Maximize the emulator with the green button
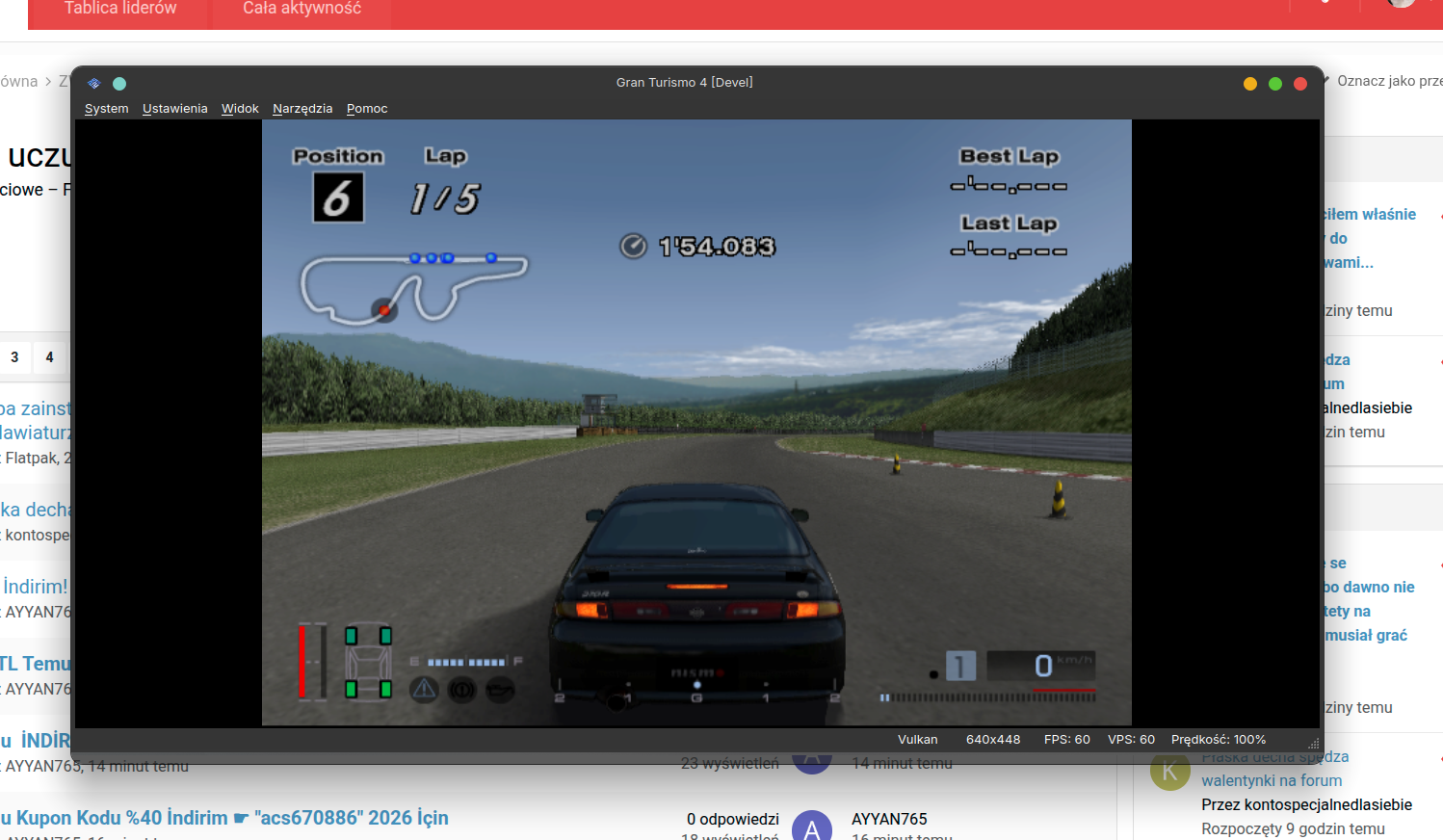This screenshot has height=840, width=1443. (1275, 84)
